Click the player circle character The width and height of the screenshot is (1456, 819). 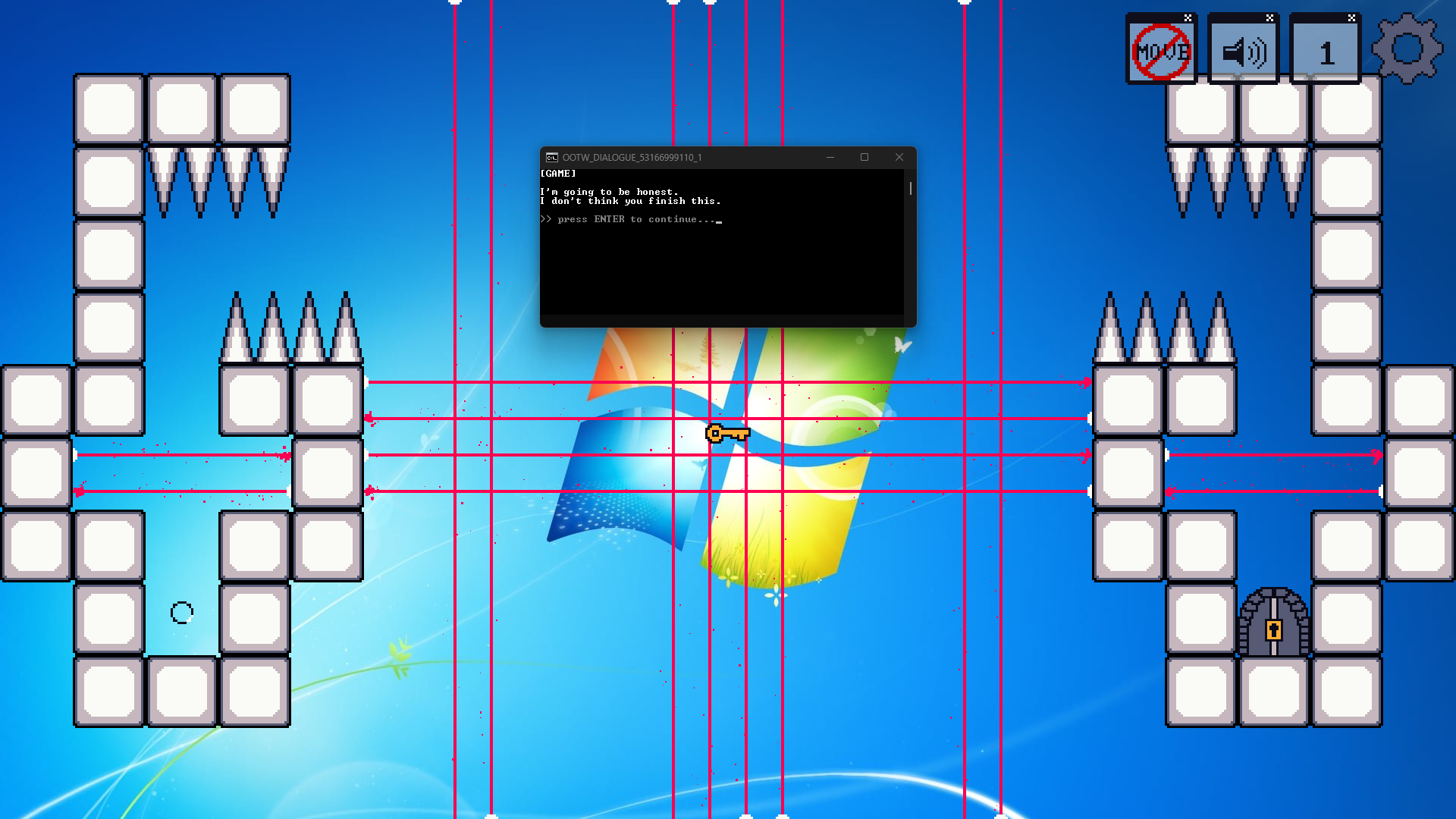click(x=182, y=612)
